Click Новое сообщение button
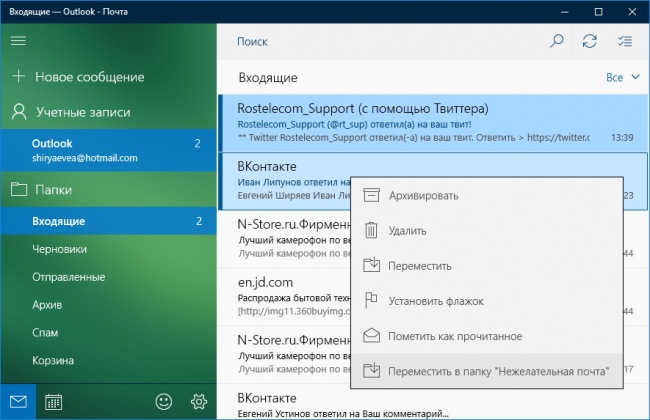 [108, 77]
